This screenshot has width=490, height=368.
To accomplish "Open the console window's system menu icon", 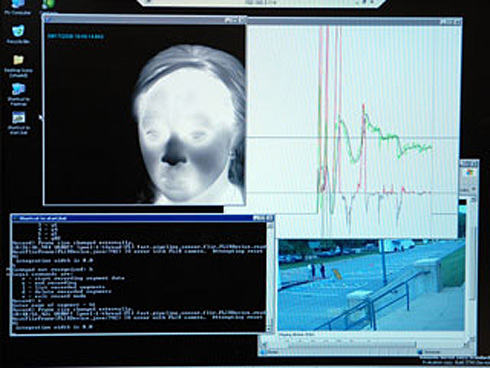I will click(x=15, y=218).
